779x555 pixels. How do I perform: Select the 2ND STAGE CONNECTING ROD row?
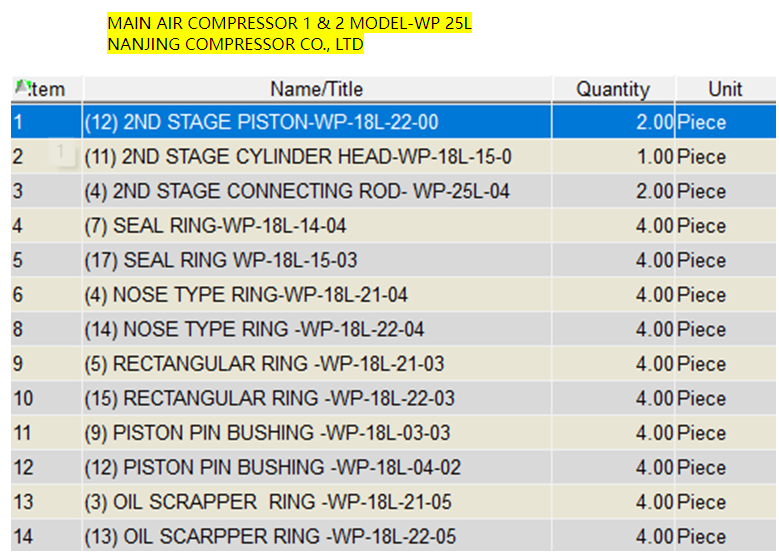point(297,191)
